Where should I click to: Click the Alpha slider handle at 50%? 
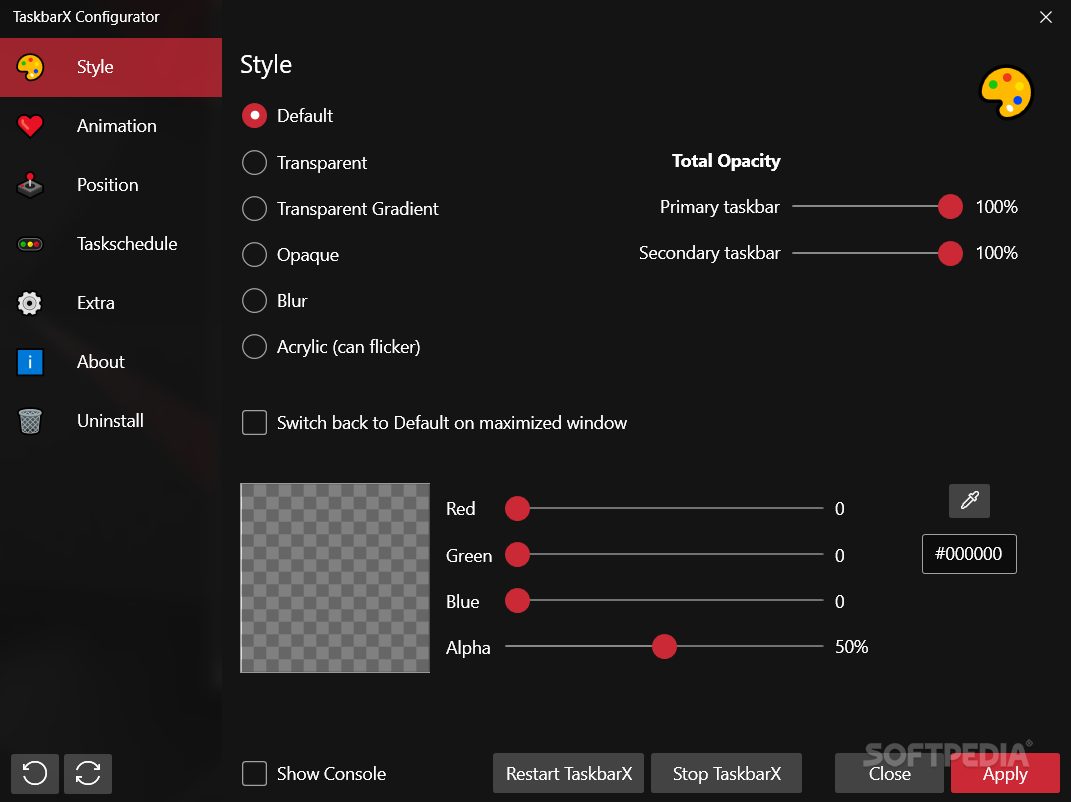(x=664, y=646)
